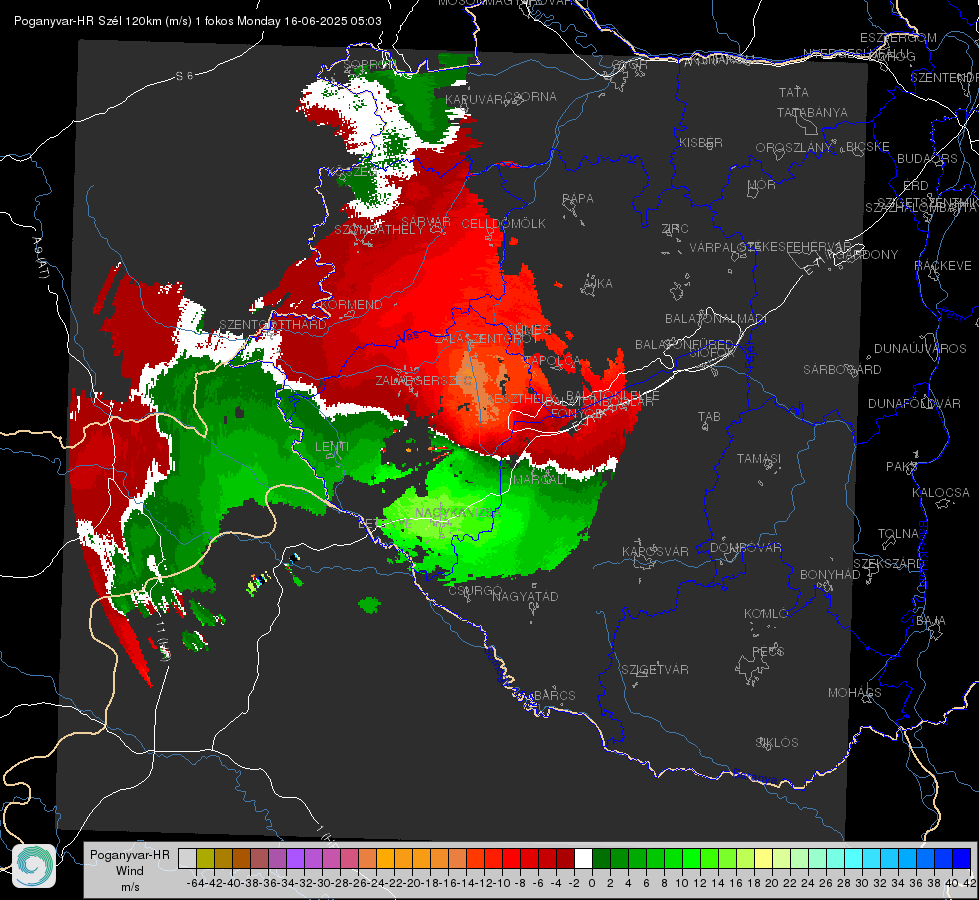
Task: Click the BALATONALMADI town label
Action: [x=716, y=319]
